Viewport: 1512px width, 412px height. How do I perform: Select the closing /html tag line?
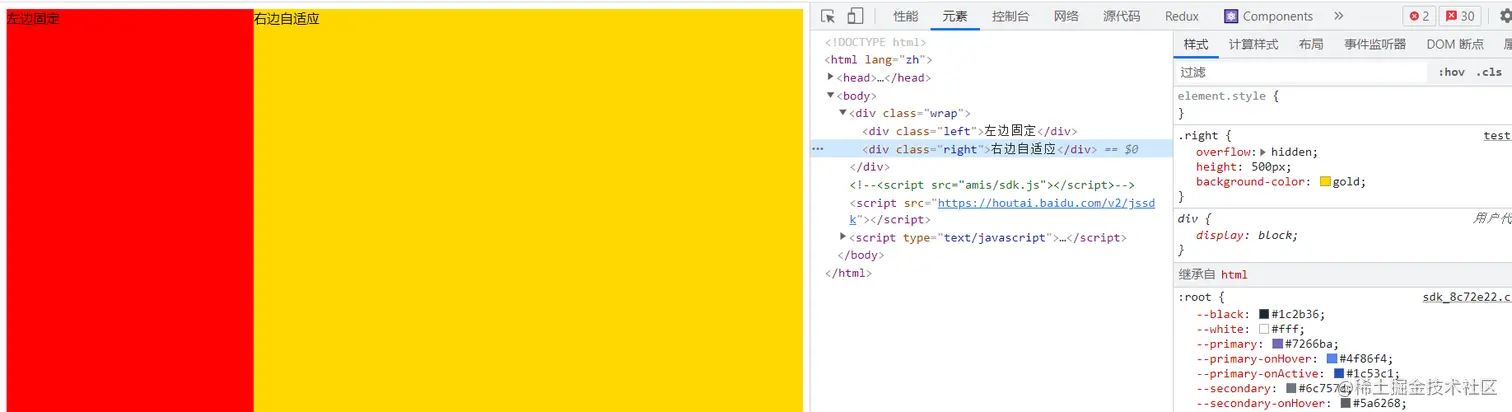(848, 273)
